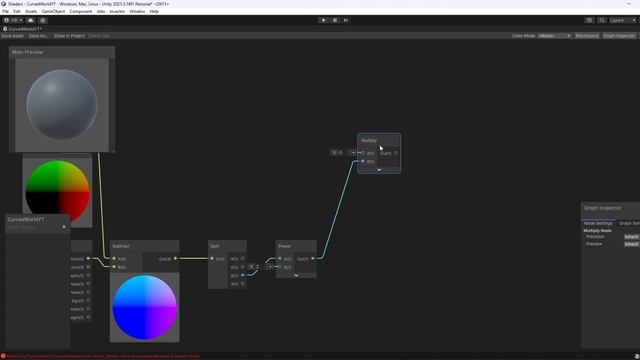This screenshot has width=640, height=360.
Task: Click the Pause button in the Unity toolbar
Action: [x=335, y=20]
